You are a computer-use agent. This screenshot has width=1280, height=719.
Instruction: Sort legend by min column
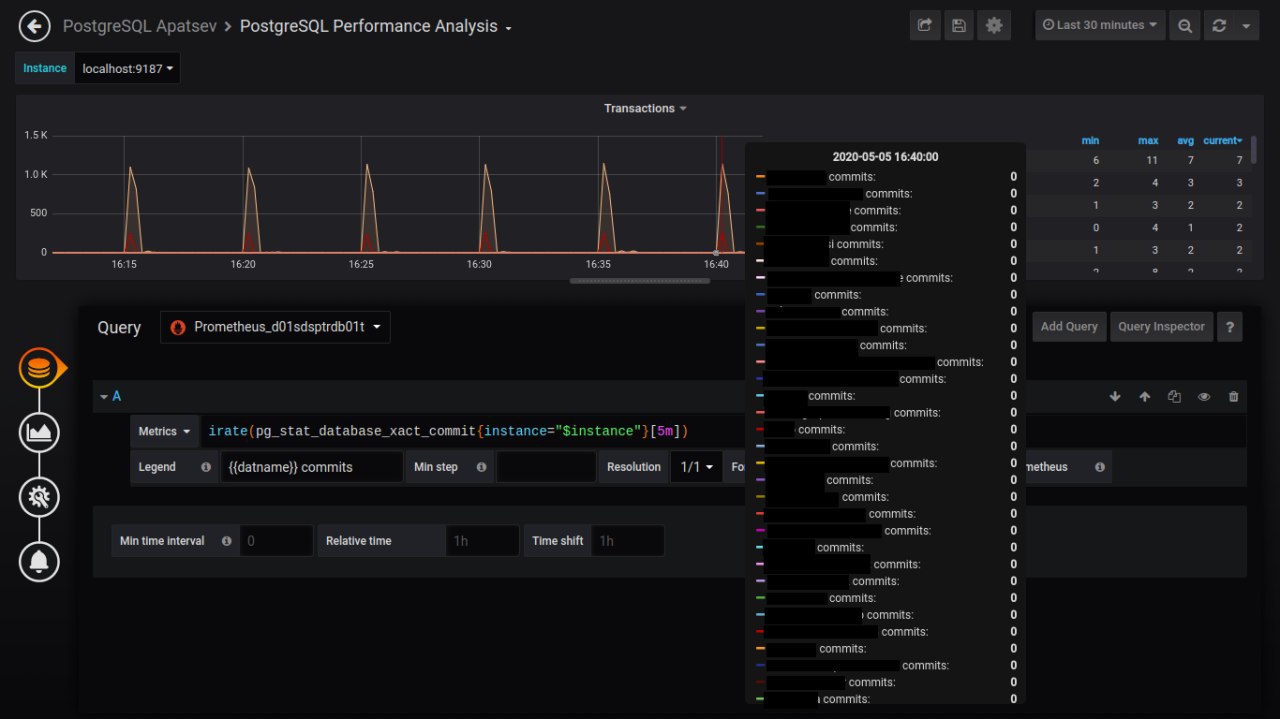click(x=1090, y=141)
